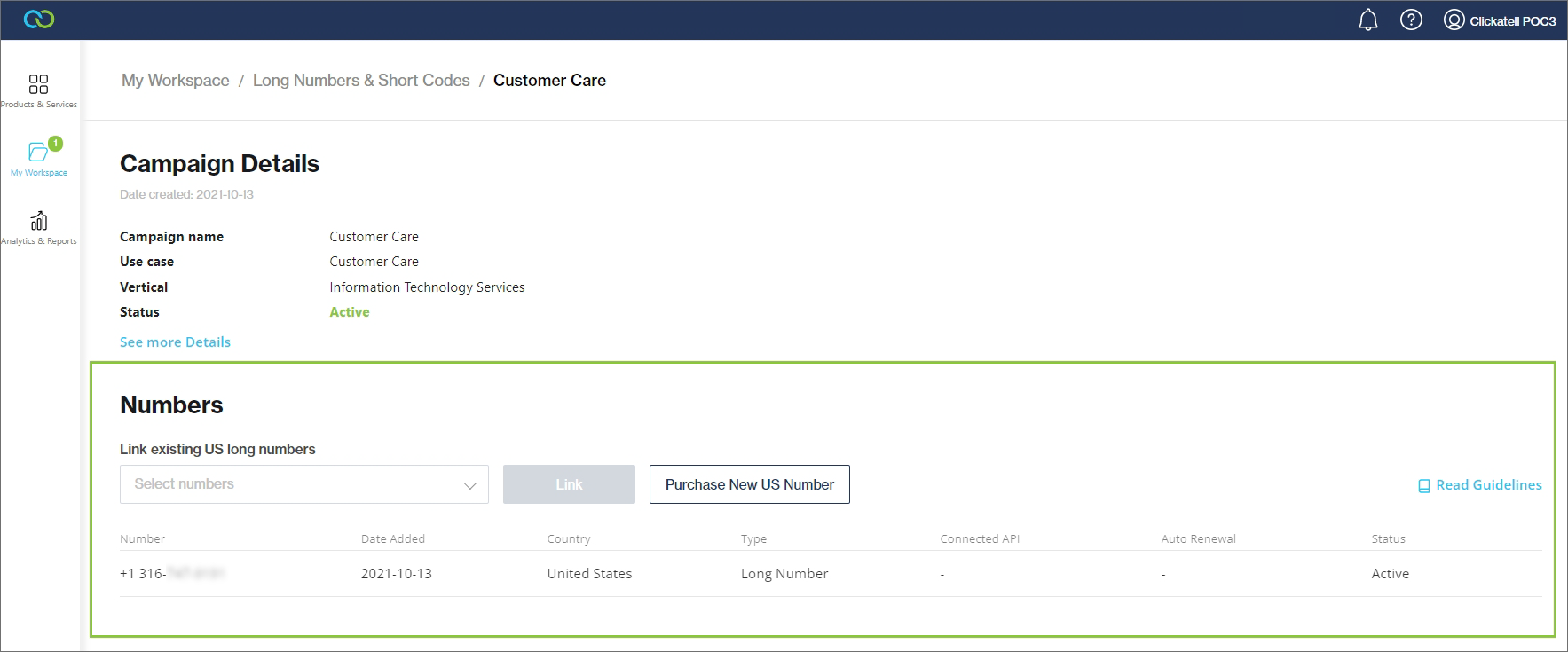Navigate to Long Numbers & Short Codes breadcrumb
Screen dimensions: 1568x652
tap(361, 81)
